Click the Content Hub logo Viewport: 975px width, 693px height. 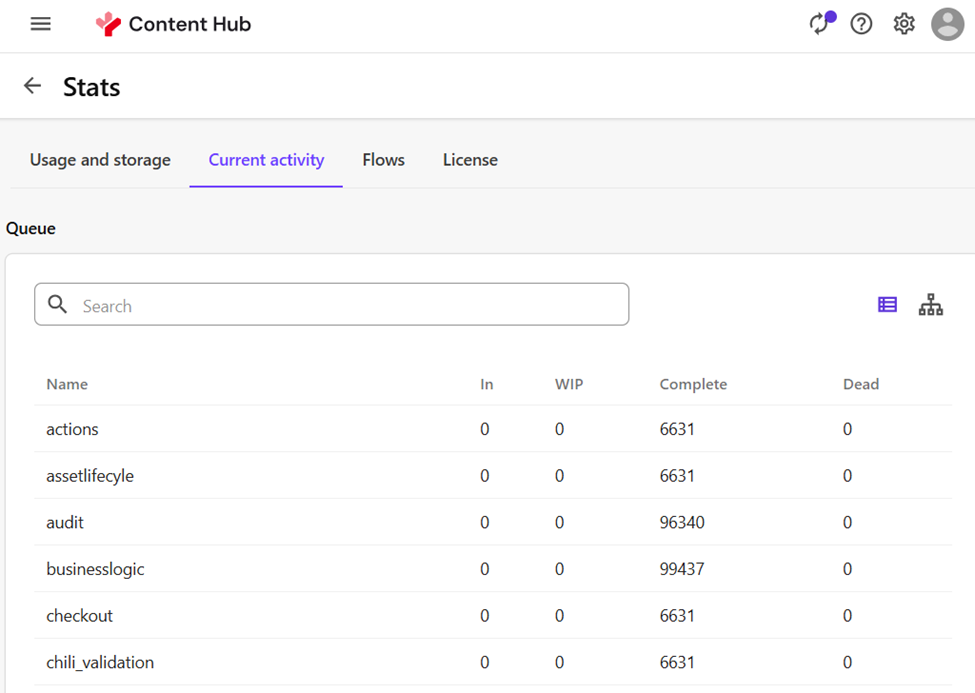pos(173,24)
